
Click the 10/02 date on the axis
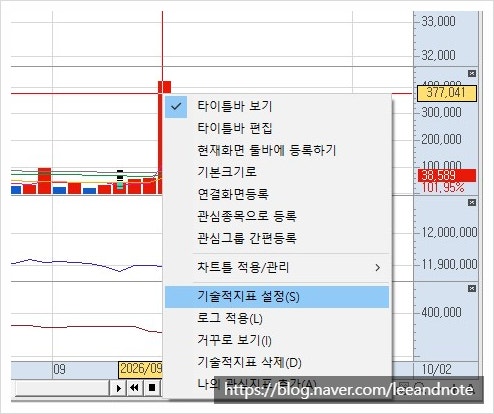436,370
